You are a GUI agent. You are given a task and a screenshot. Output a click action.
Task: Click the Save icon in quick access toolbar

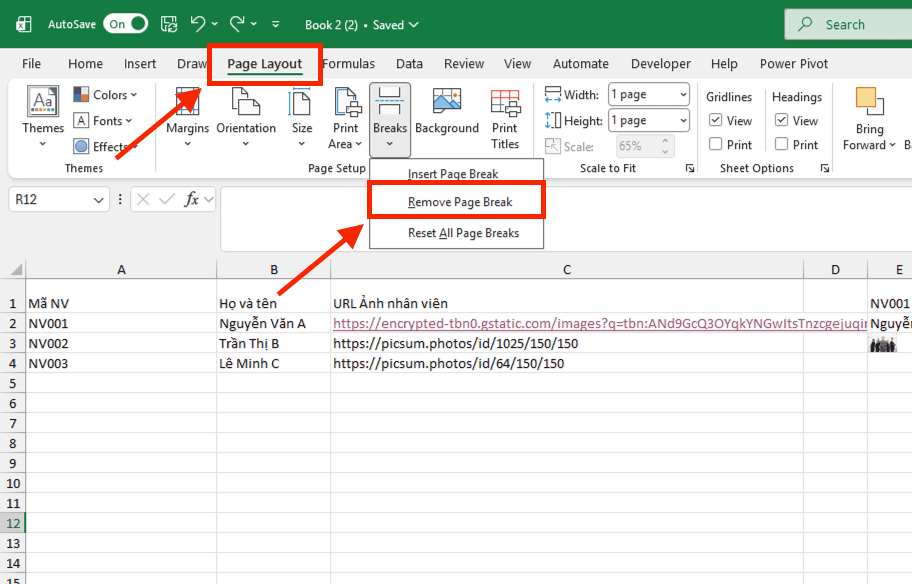coord(169,24)
